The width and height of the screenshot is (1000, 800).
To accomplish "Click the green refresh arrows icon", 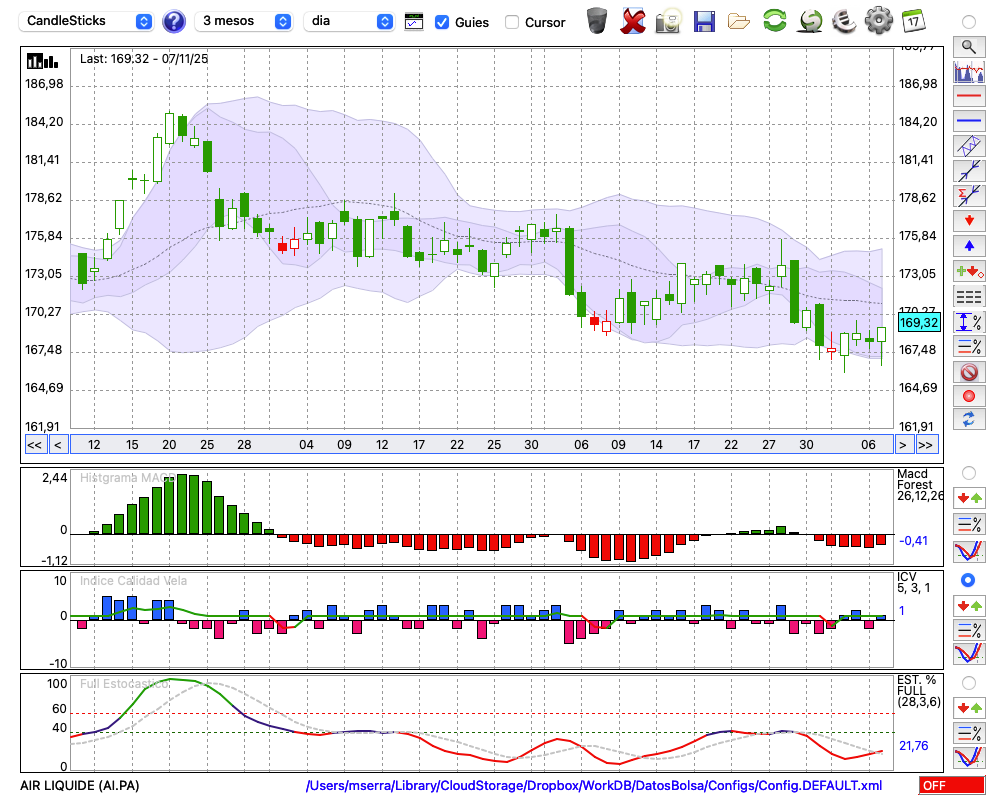I will 774,21.
